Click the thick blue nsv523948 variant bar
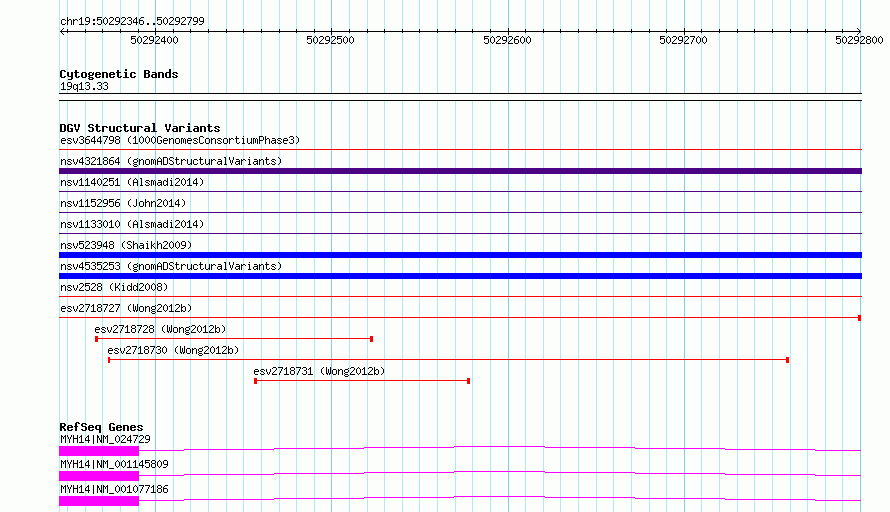This screenshot has width=890, height=512. (460, 255)
